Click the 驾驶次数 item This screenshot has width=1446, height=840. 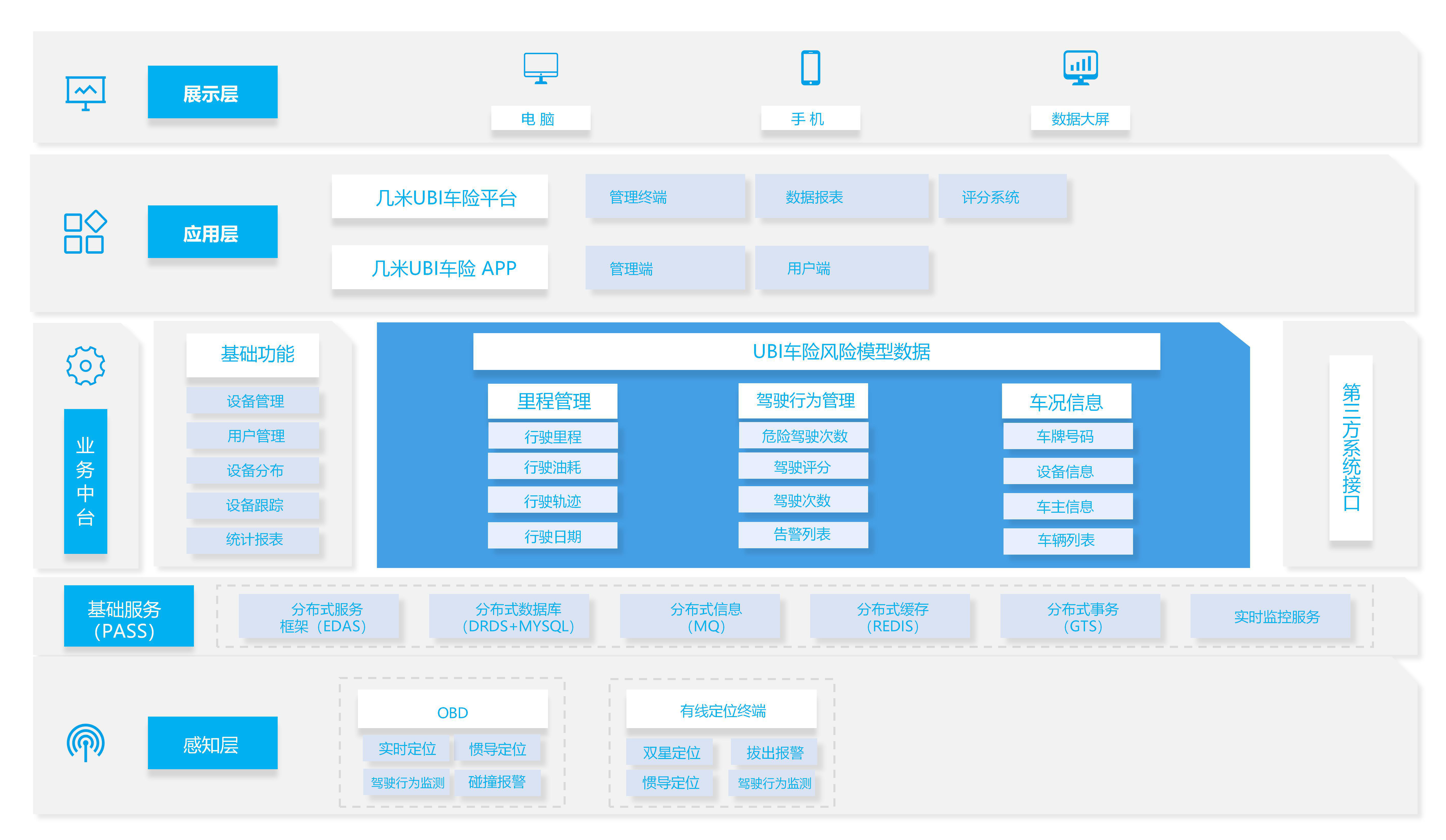[803, 500]
